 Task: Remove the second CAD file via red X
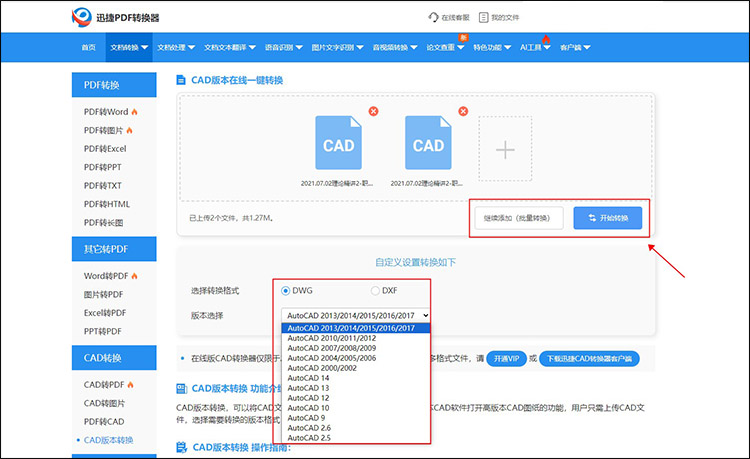click(x=463, y=111)
